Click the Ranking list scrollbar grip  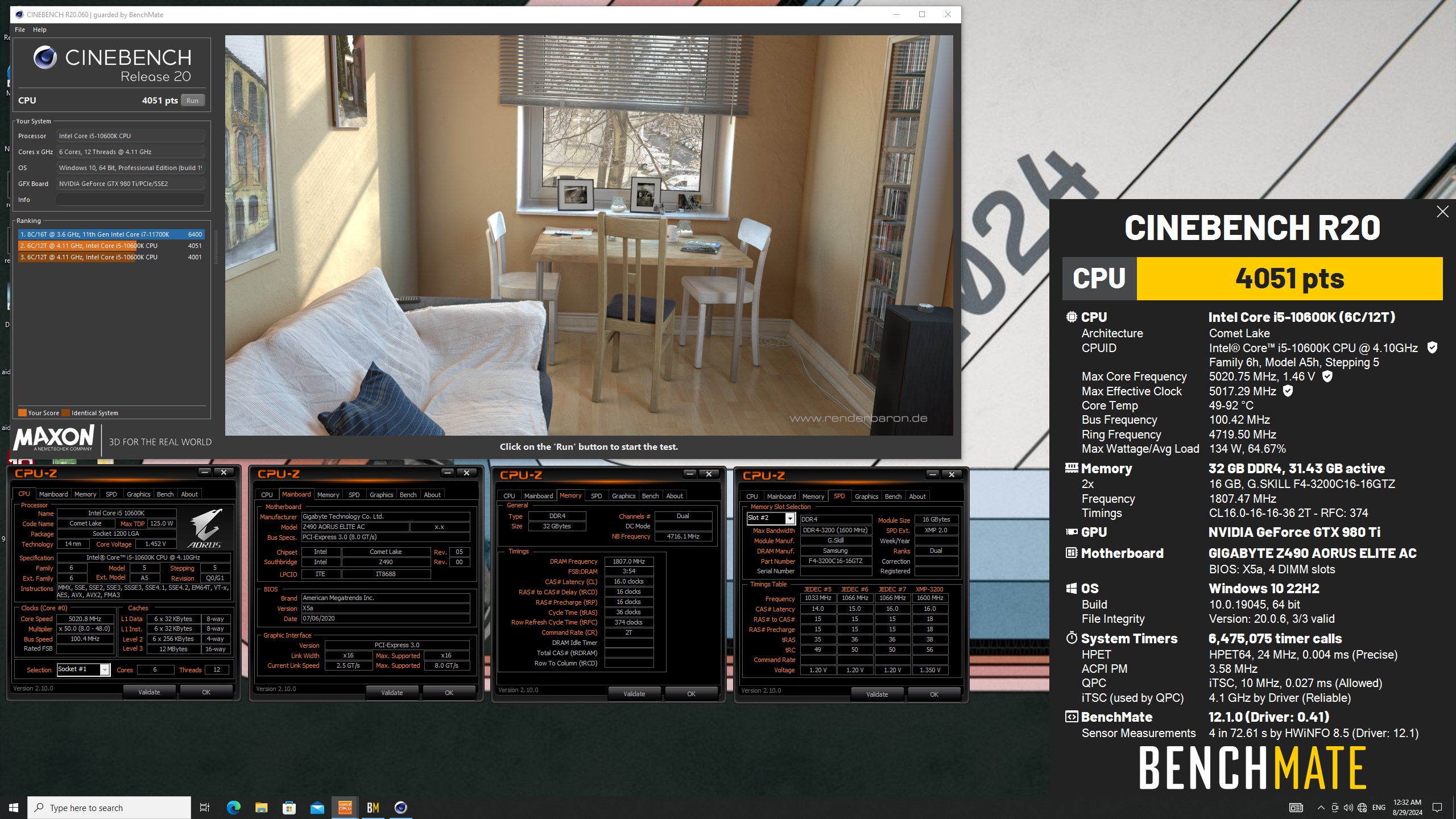216,247
